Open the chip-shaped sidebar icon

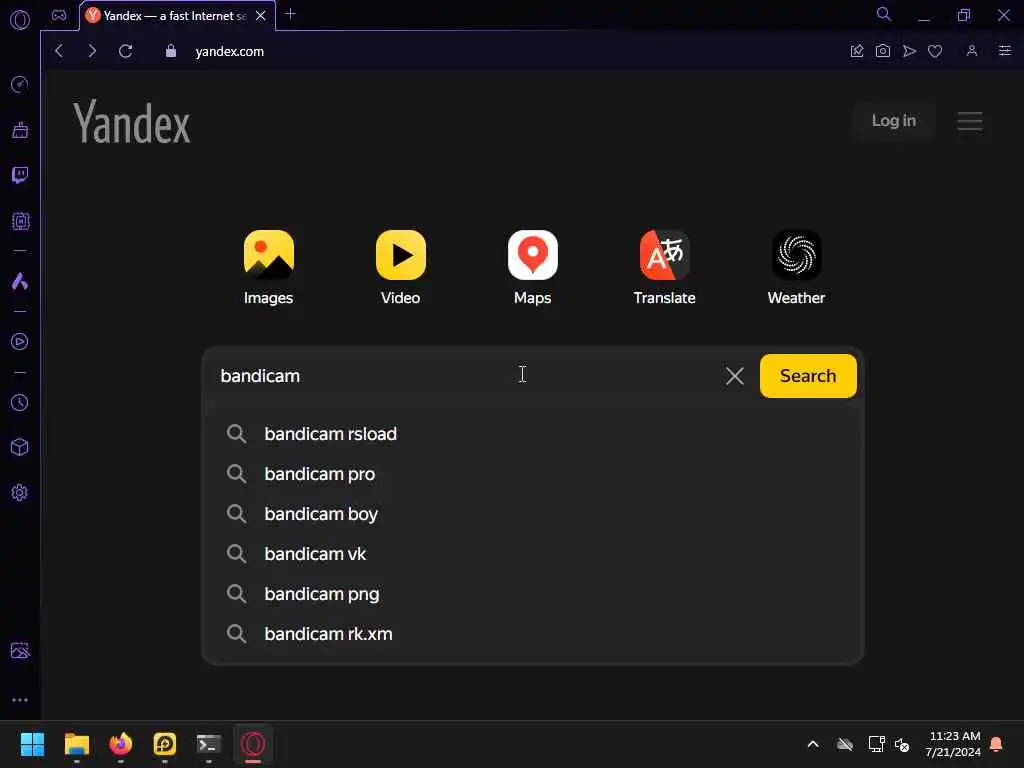(20, 221)
